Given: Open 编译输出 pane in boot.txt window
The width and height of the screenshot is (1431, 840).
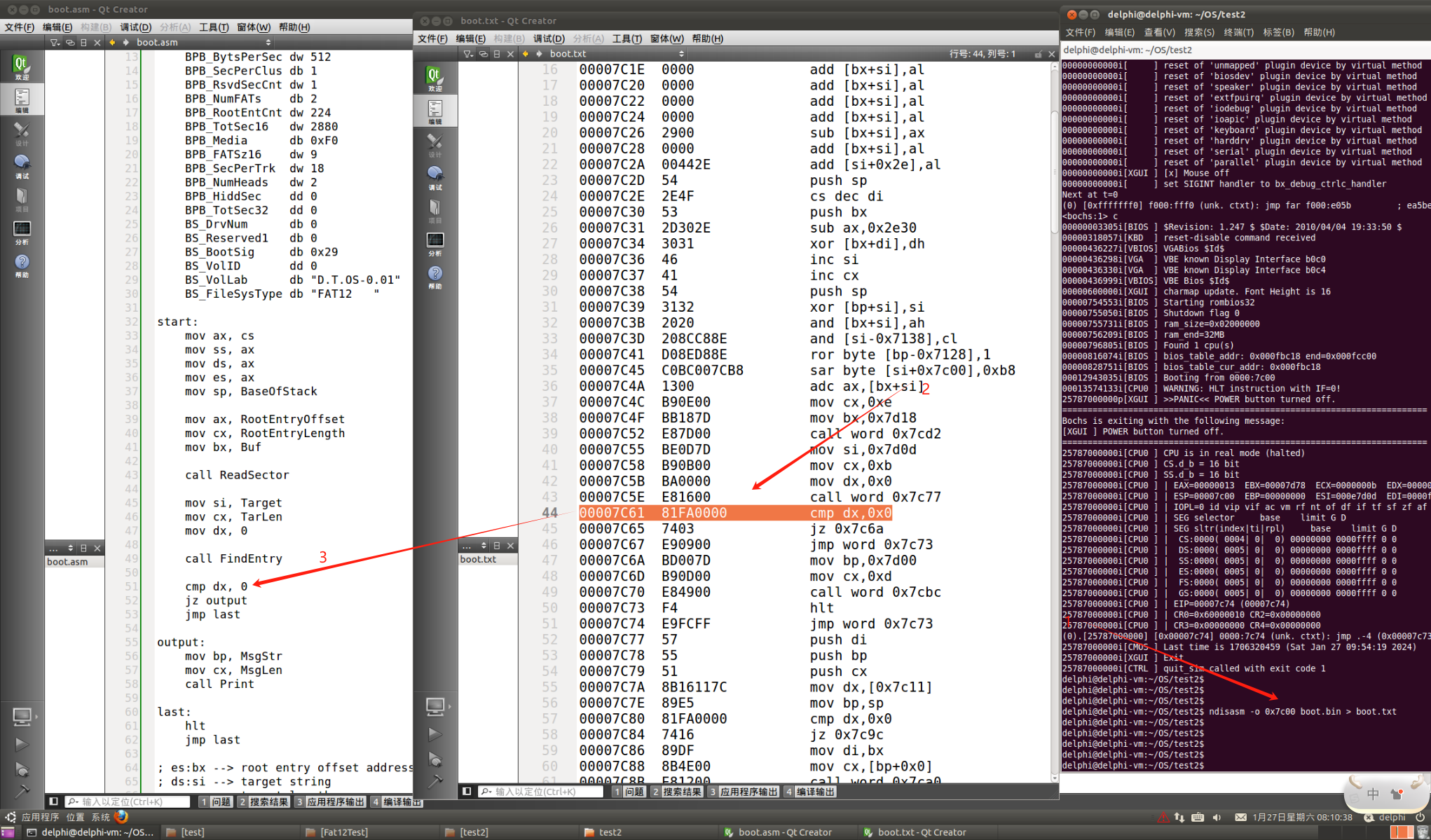Looking at the screenshot, I should pyautogui.click(x=811, y=792).
